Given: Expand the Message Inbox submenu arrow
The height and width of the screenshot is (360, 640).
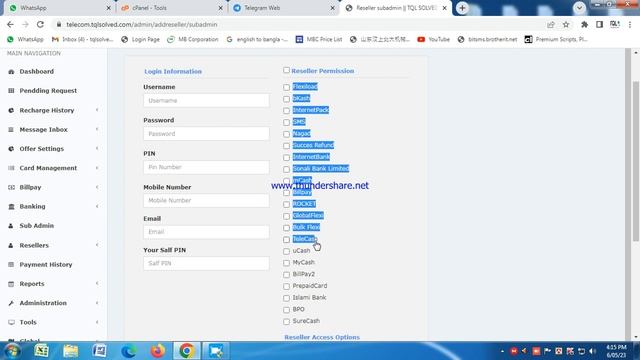Looking at the screenshot, I should (97, 129).
